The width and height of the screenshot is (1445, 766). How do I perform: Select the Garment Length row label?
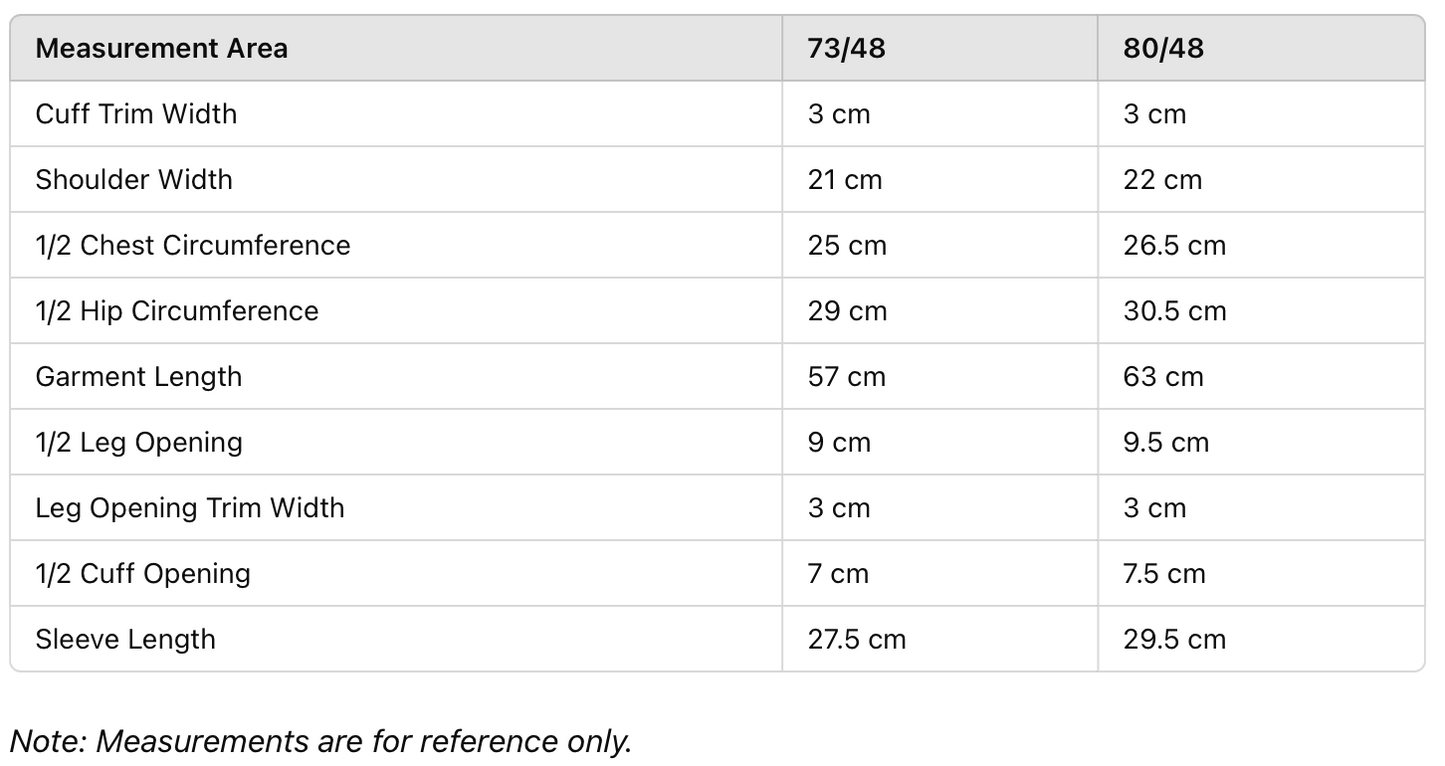click(138, 377)
